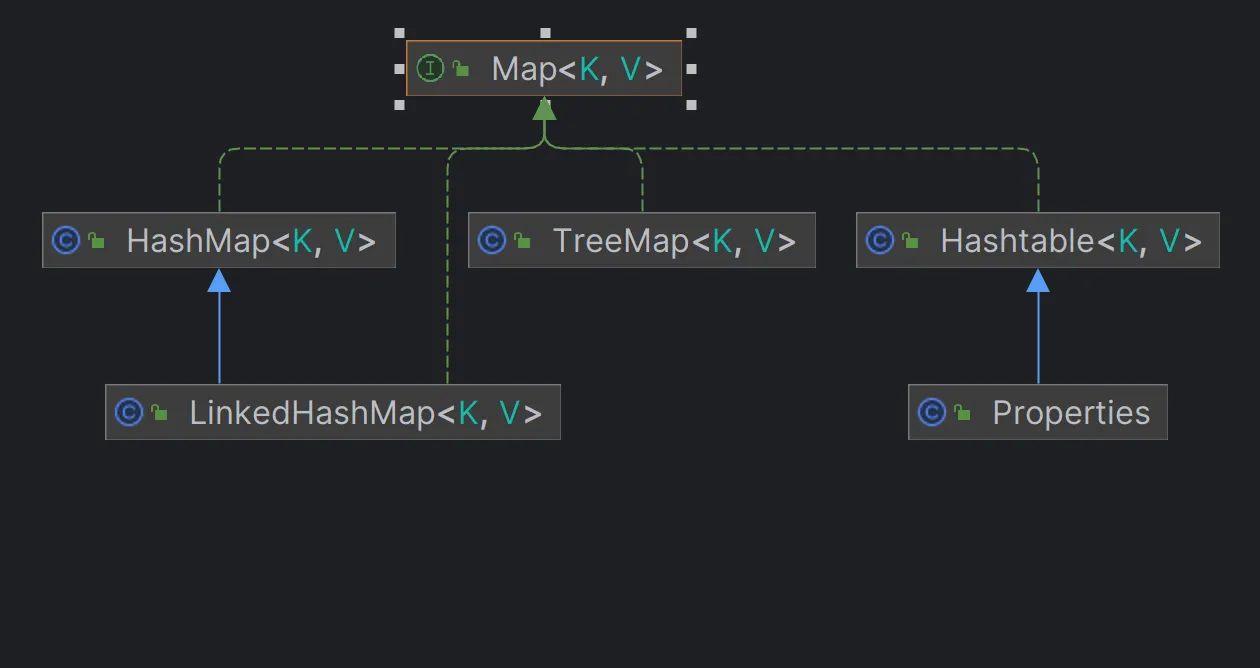
Task: Click the class icon on TreeMap node
Action: pyautogui.click(x=491, y=240)
